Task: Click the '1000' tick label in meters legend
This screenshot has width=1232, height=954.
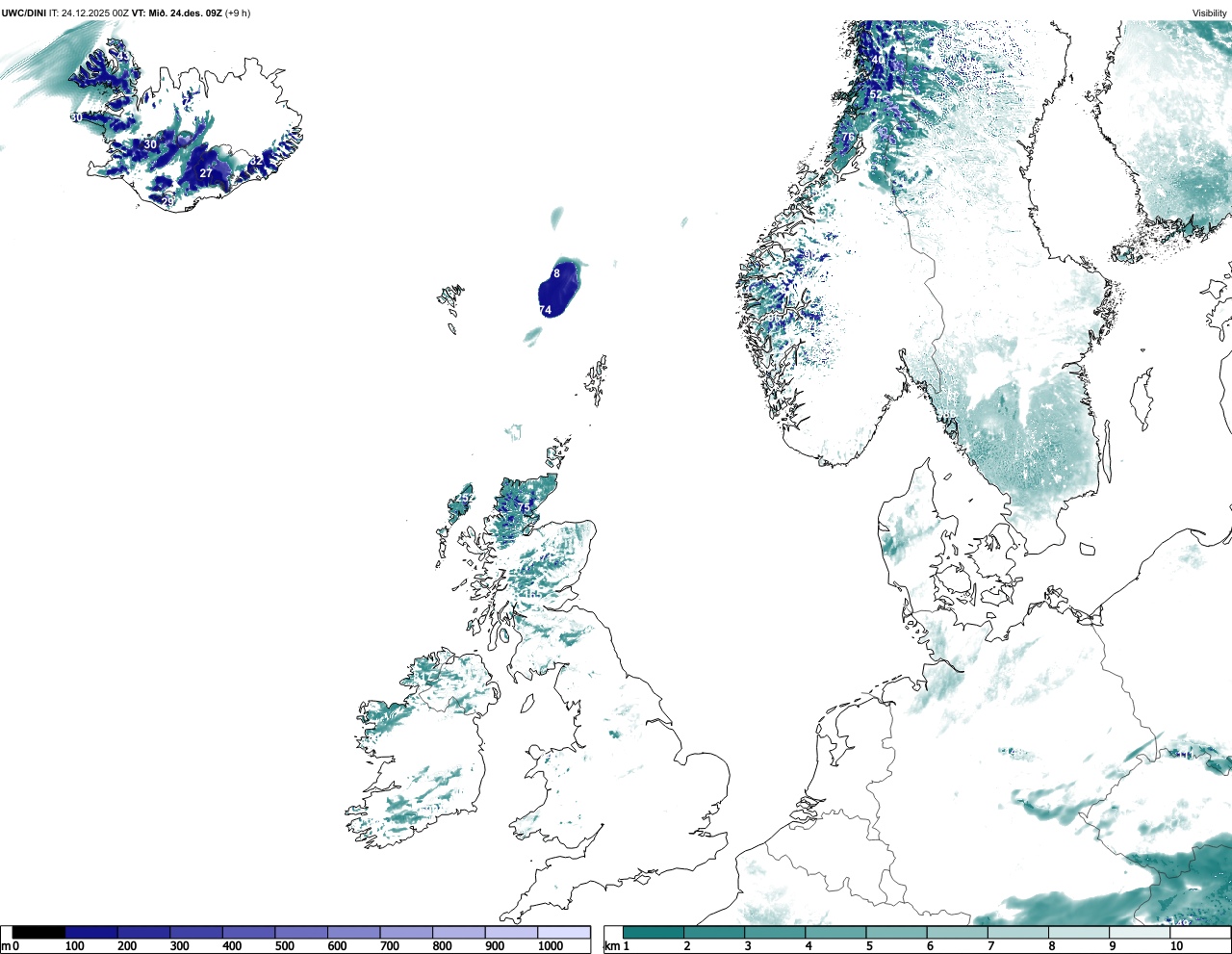Action: click(x=551, y=947)
